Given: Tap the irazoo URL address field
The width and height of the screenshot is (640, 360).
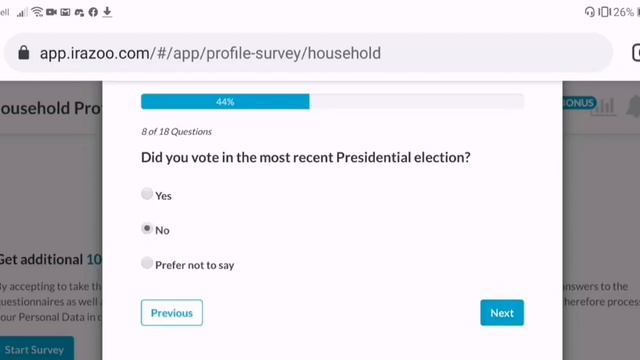Looking at the screenshot, I should click(x=308, y=53).
